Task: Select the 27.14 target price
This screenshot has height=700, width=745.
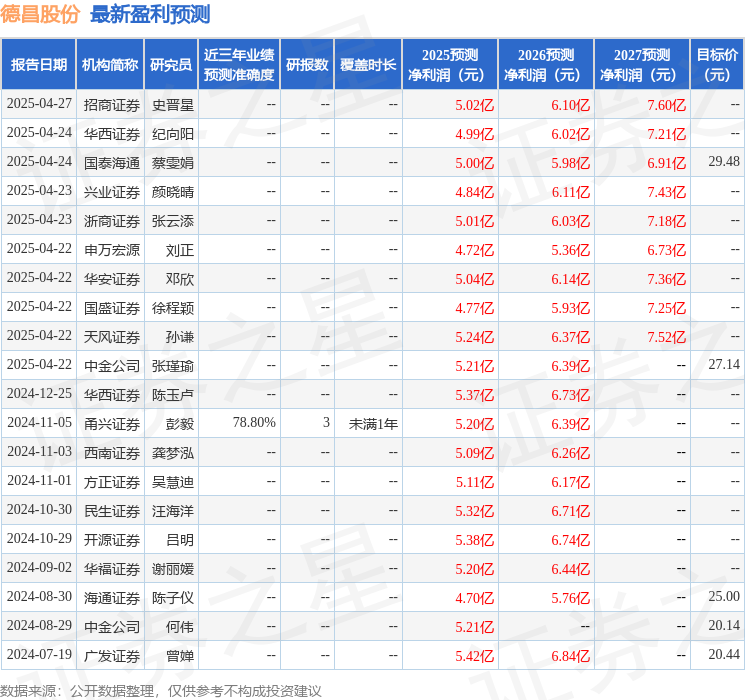Action: tap(724, 364)
